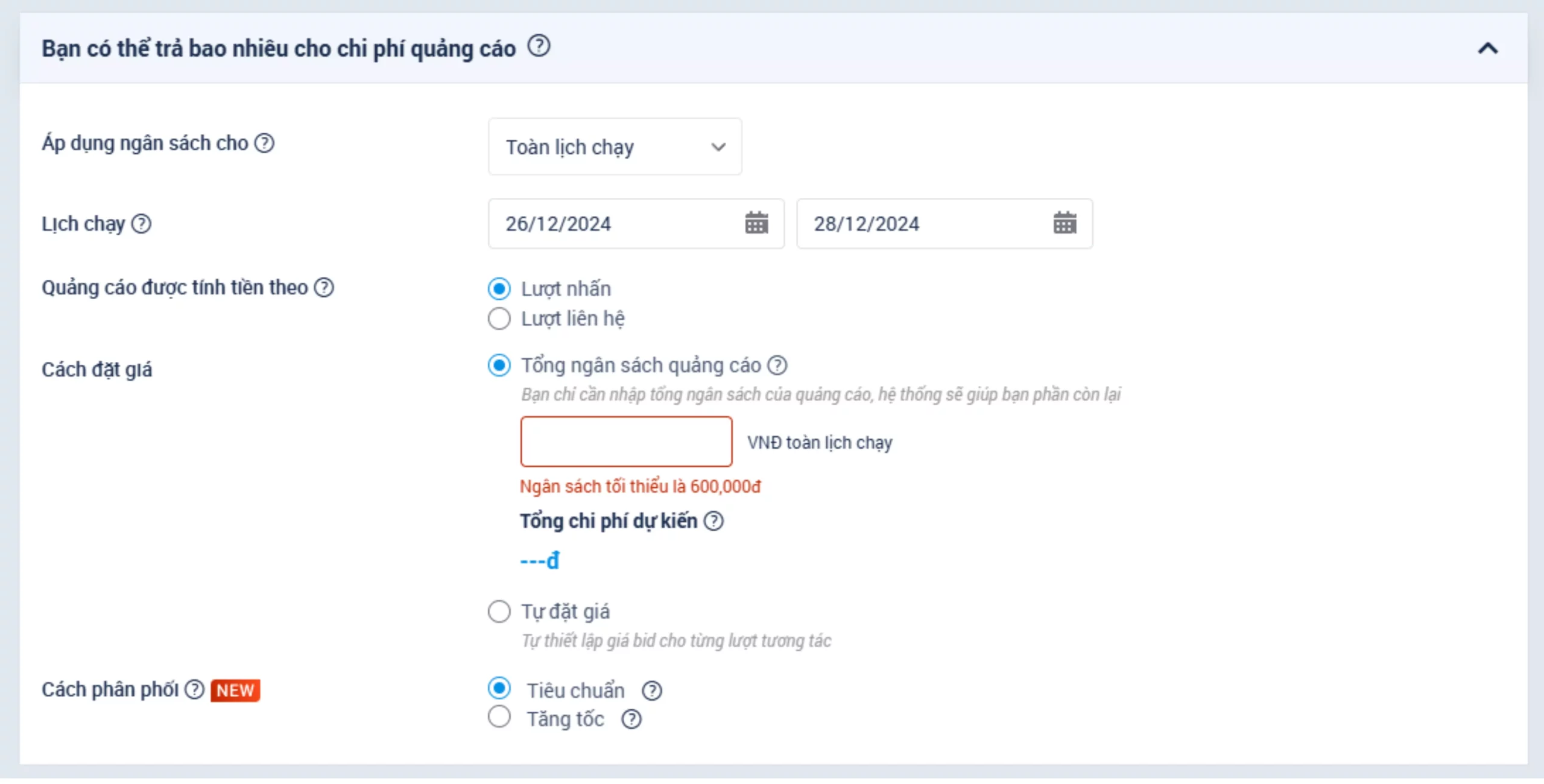
Task: Click help icon next to Tổng chi phí dự kiến
Action: [x=713, y=521]
